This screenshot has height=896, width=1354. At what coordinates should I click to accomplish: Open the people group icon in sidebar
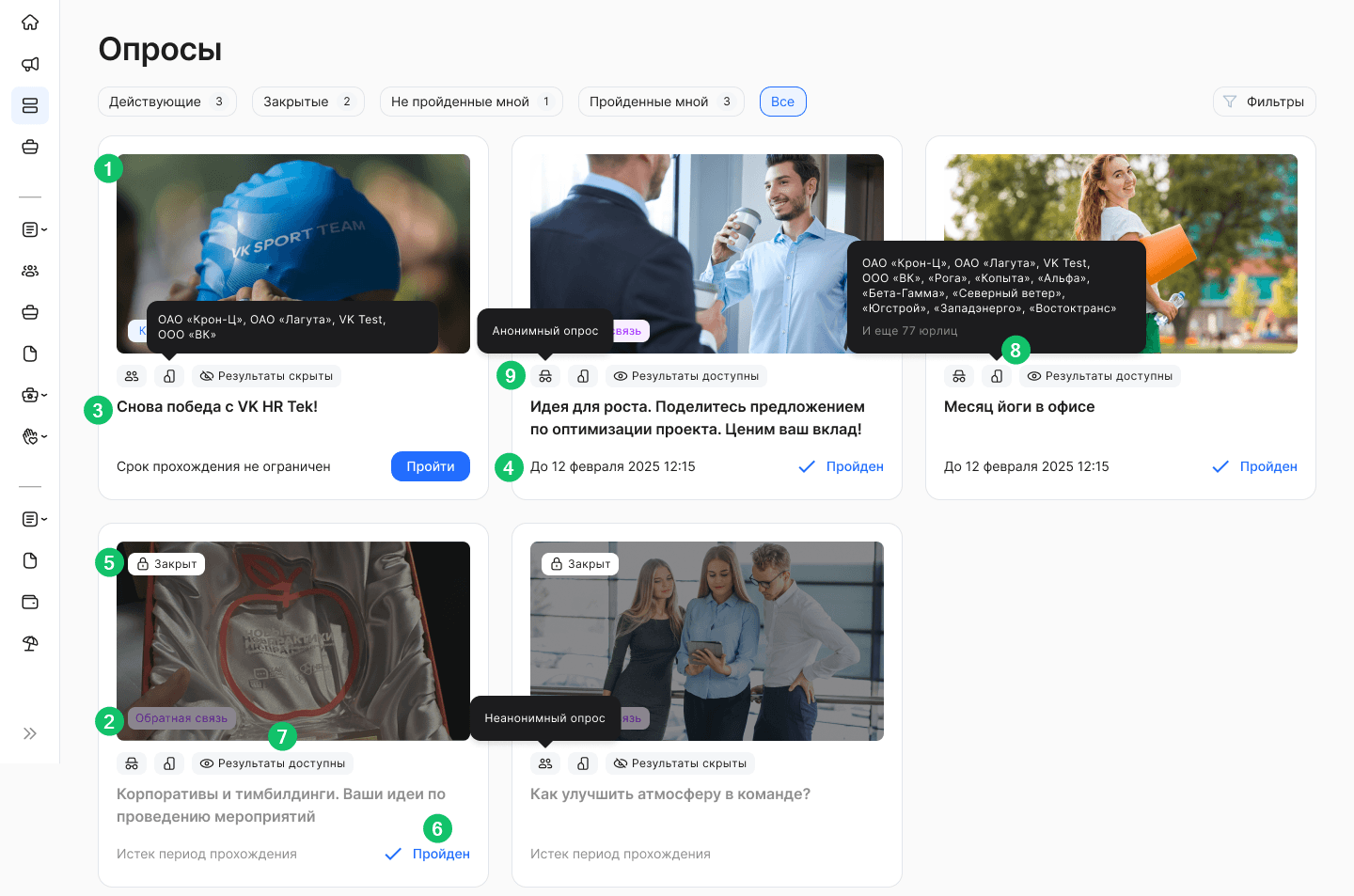click(30, 271)
